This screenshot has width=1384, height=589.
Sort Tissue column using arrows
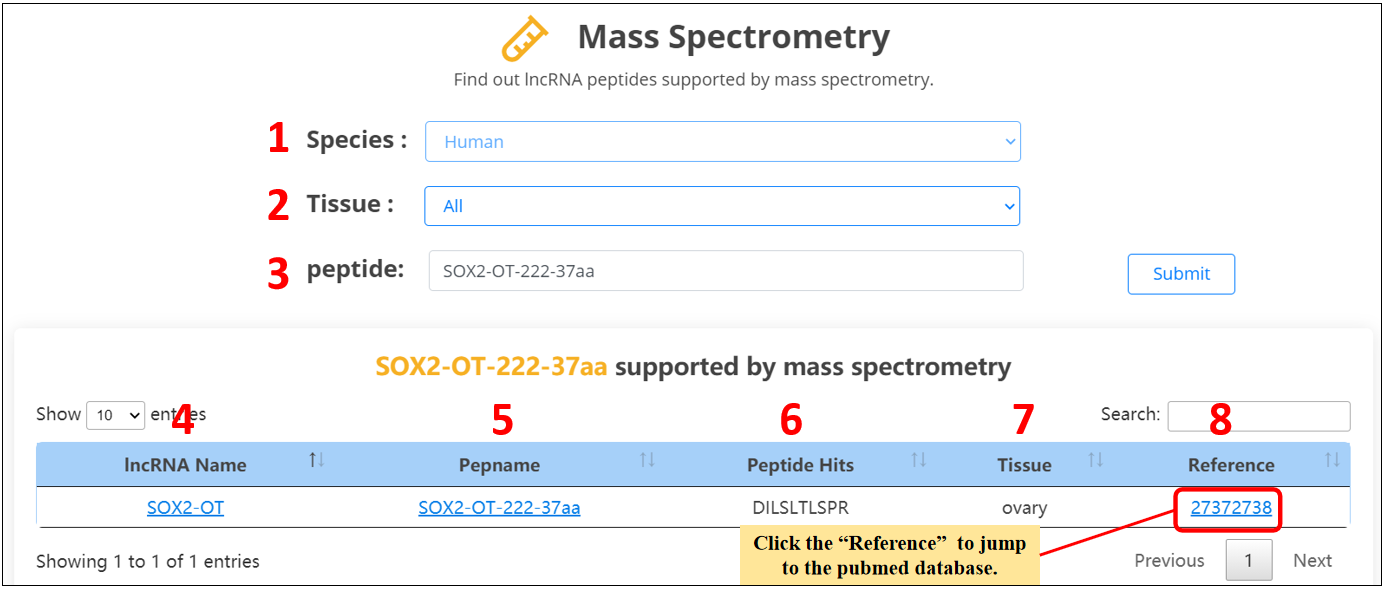point(1095,460)
